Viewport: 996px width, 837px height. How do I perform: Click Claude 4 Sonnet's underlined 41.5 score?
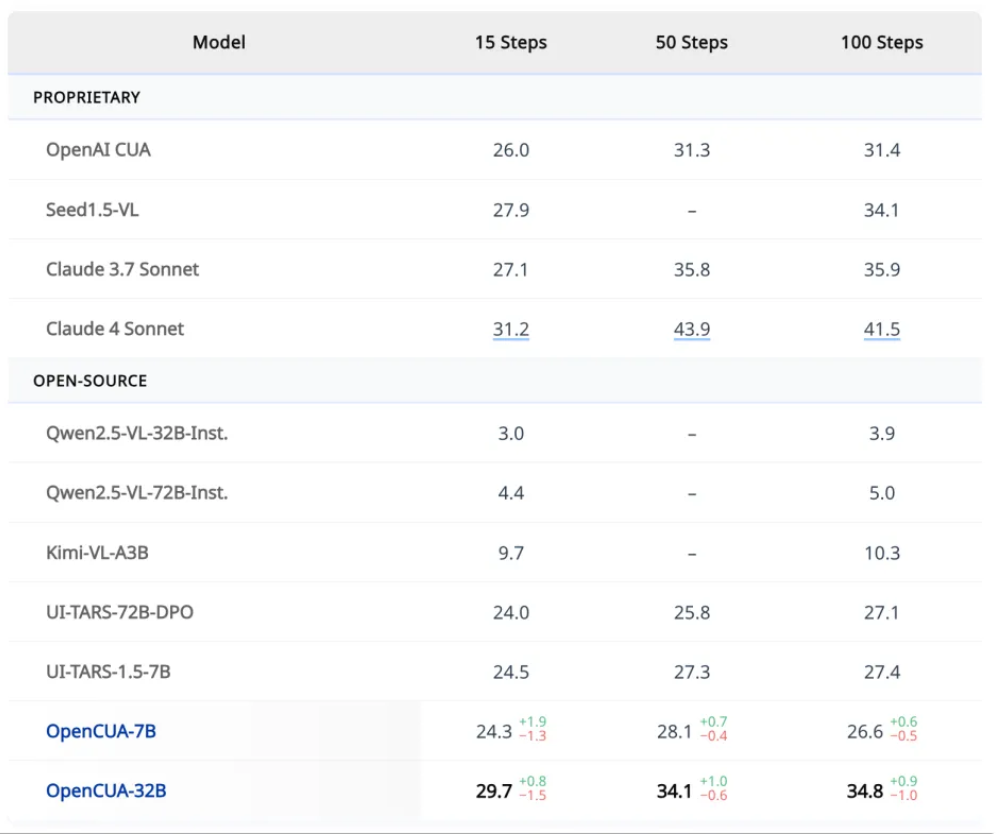(882, 329)
